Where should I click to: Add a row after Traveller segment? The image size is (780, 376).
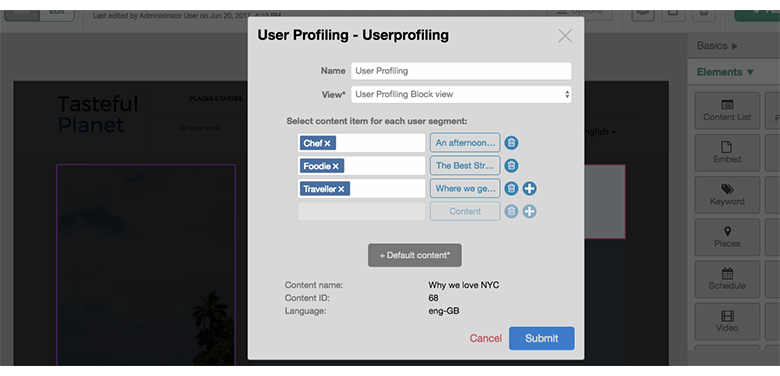pyautogui.click(x=529, y=188)
